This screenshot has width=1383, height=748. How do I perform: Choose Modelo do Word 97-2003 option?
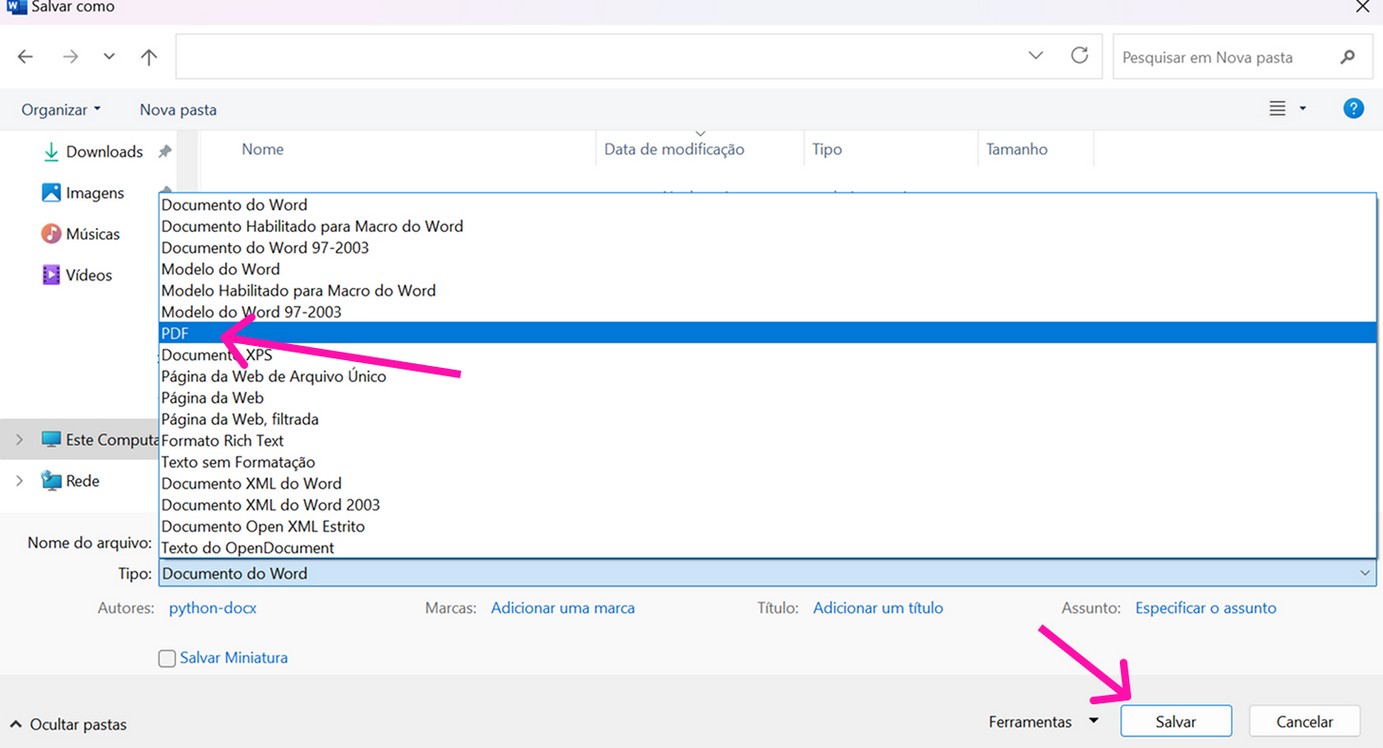pyautogui.click(x=767, y=312)
